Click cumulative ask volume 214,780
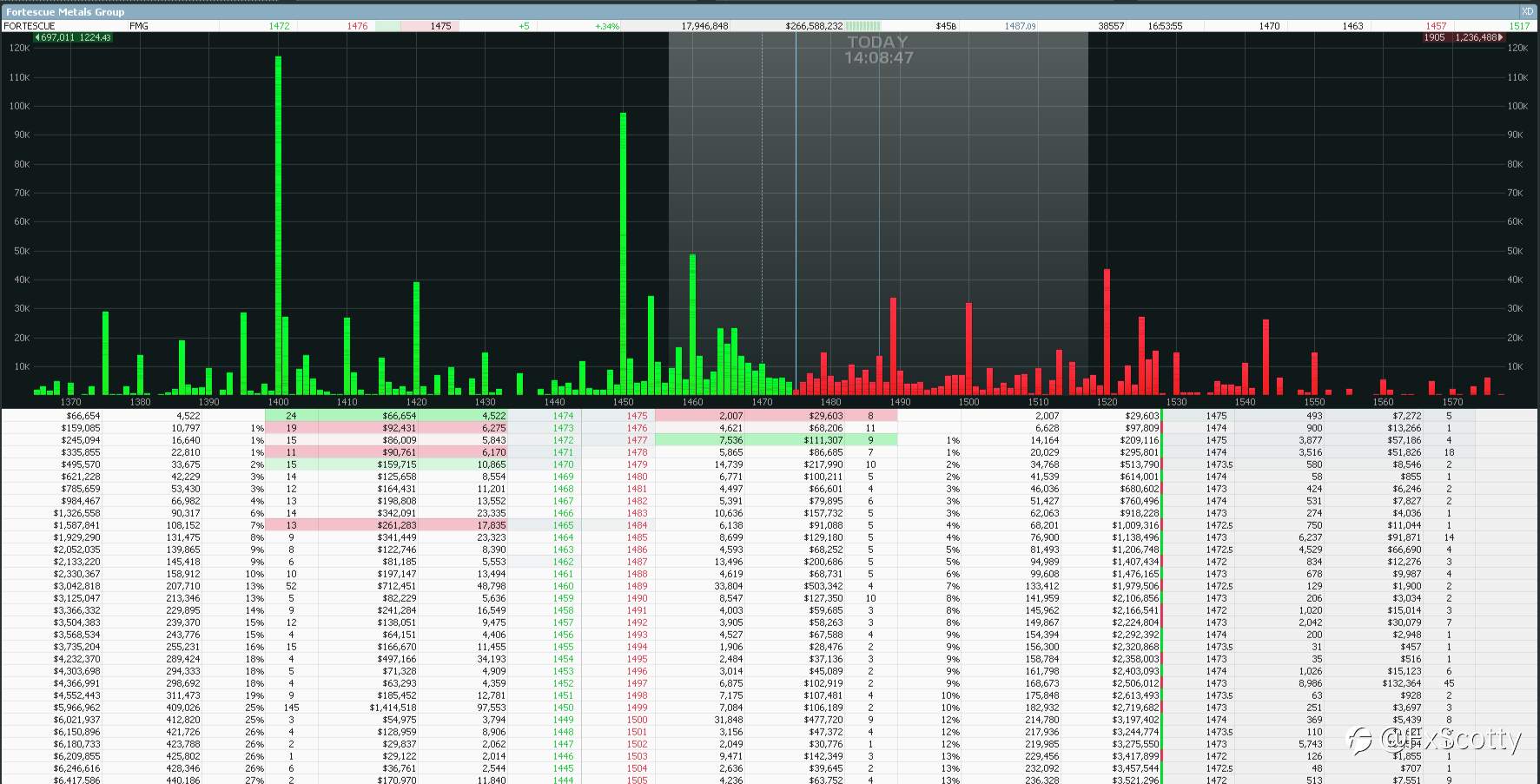Image resolution: width=1540 pixels, height=784 pixels. 1041,720
